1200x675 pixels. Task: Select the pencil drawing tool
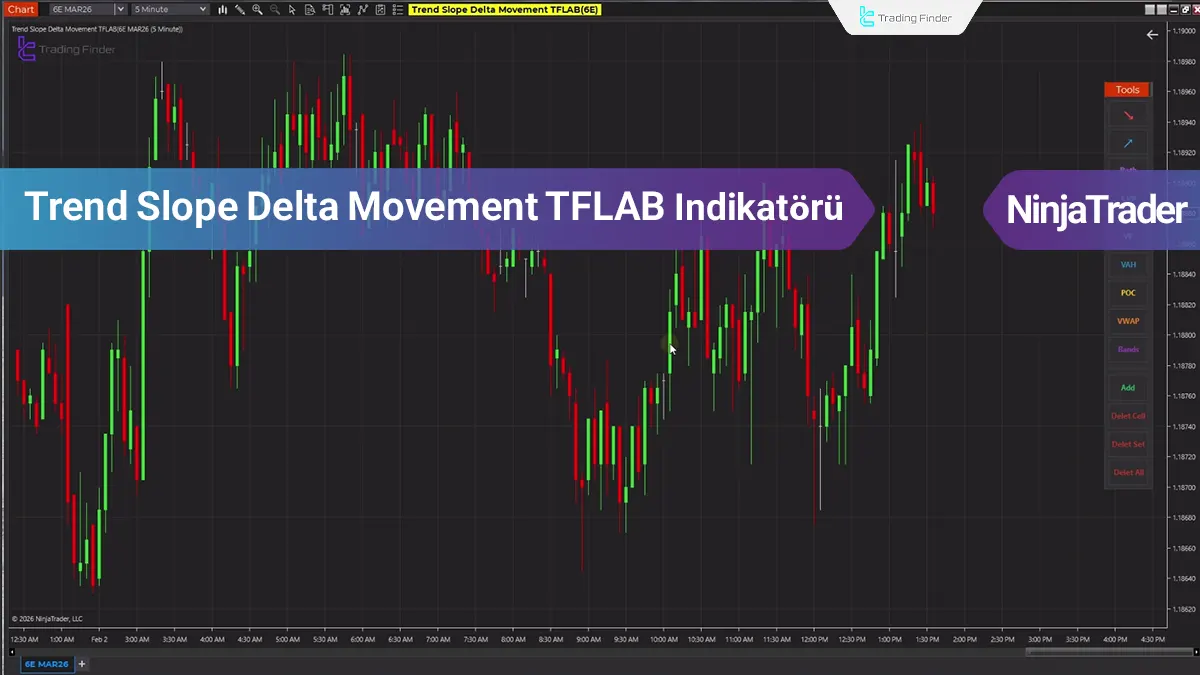point(241,10)
